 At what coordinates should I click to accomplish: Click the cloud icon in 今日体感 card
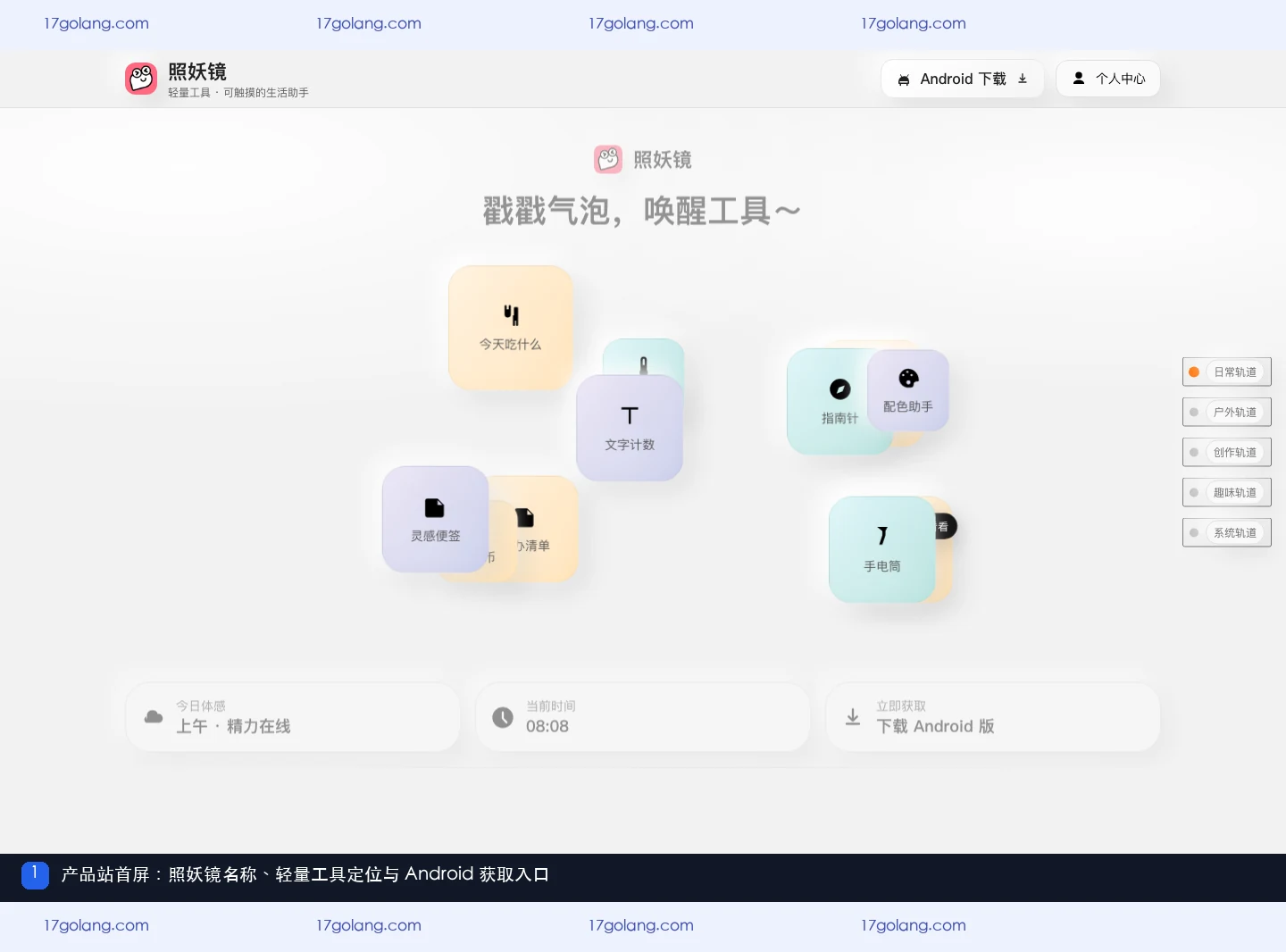coord(154,717)
